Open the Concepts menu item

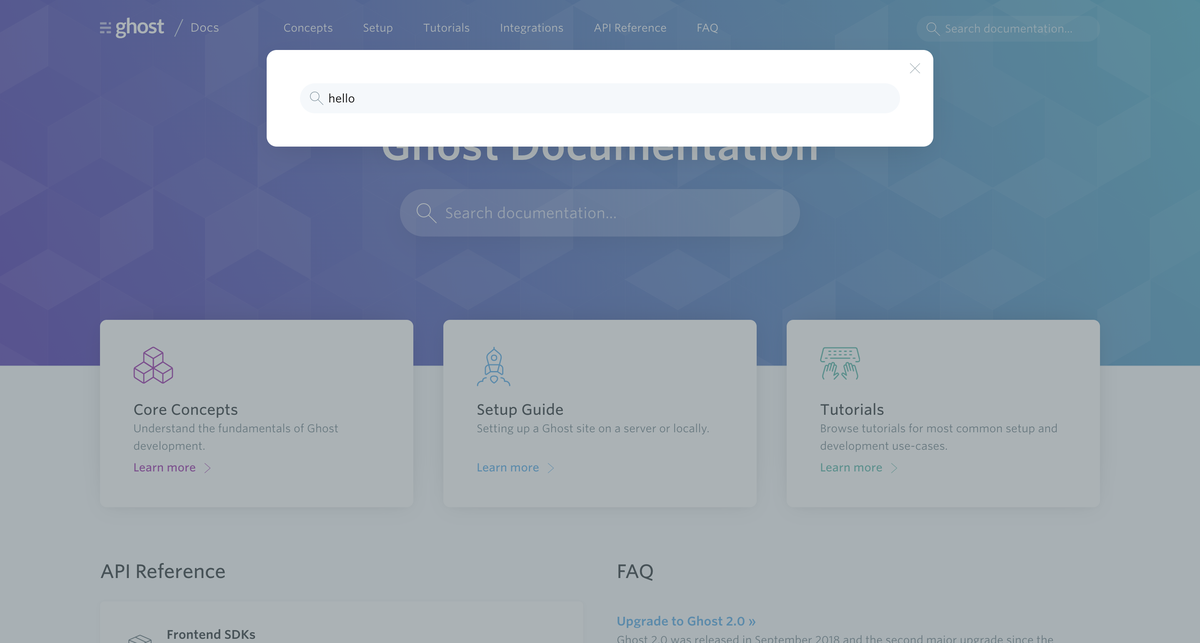point(308,28)
